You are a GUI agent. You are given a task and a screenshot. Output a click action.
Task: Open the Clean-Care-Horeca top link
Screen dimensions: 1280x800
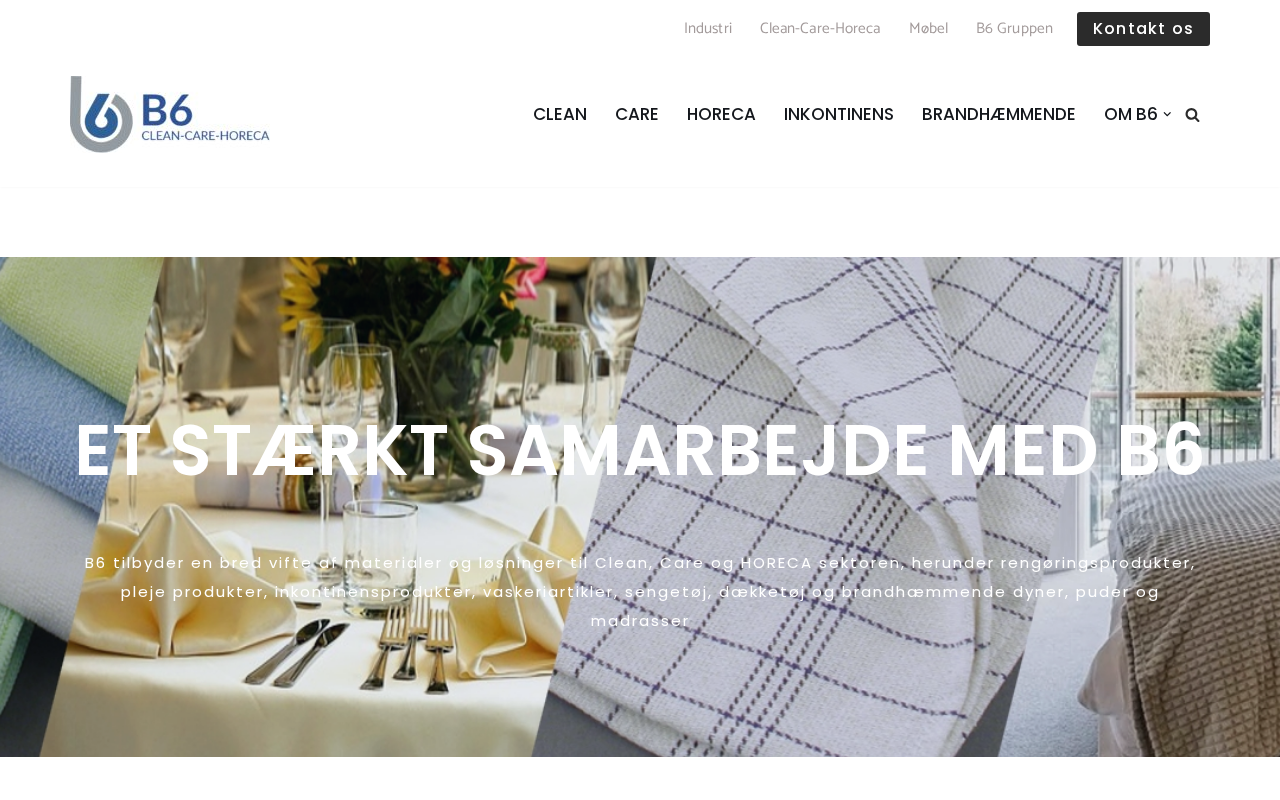click(x=820, y=29)
